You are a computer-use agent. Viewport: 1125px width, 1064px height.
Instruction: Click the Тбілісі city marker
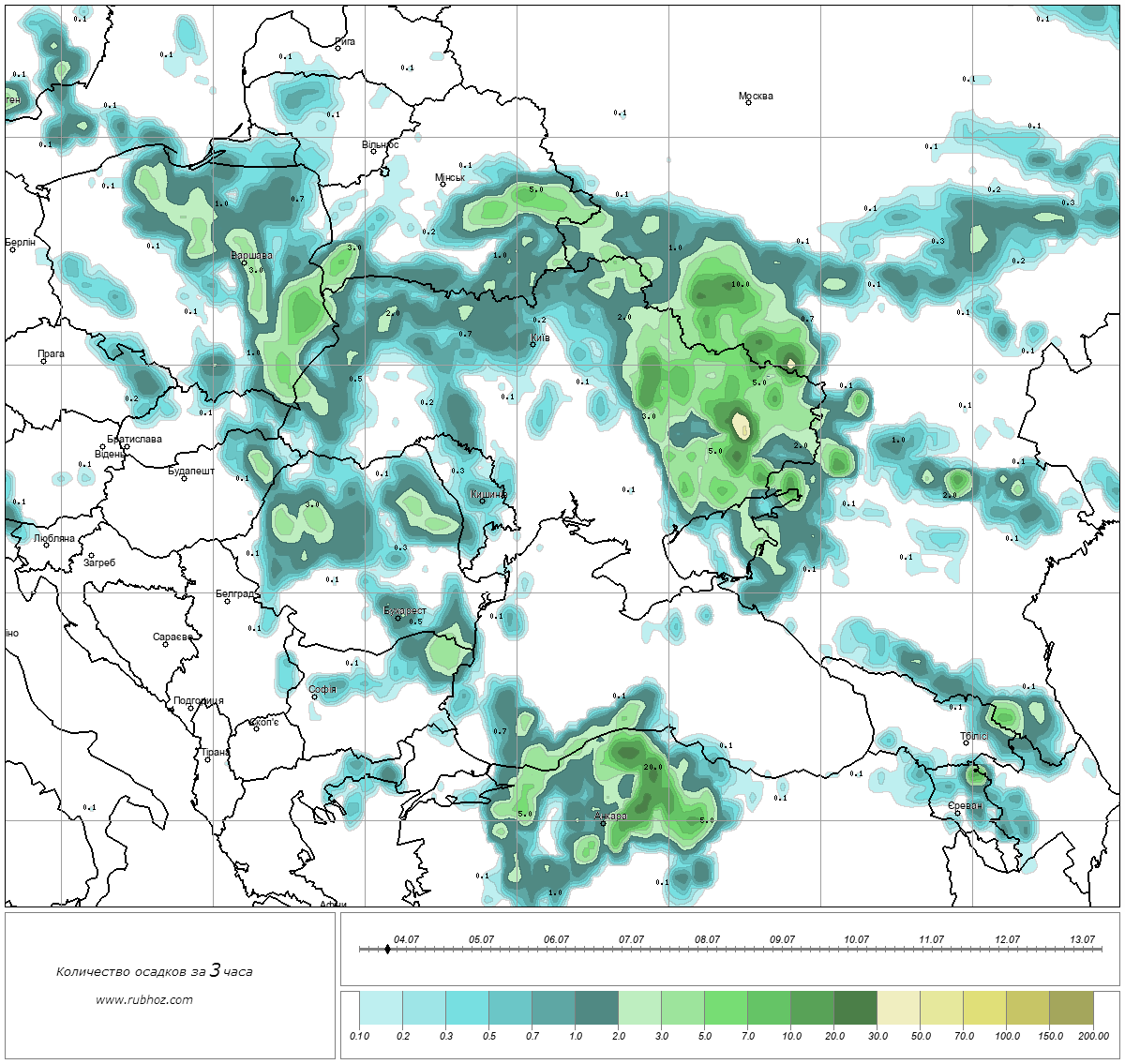pos(967,743)
